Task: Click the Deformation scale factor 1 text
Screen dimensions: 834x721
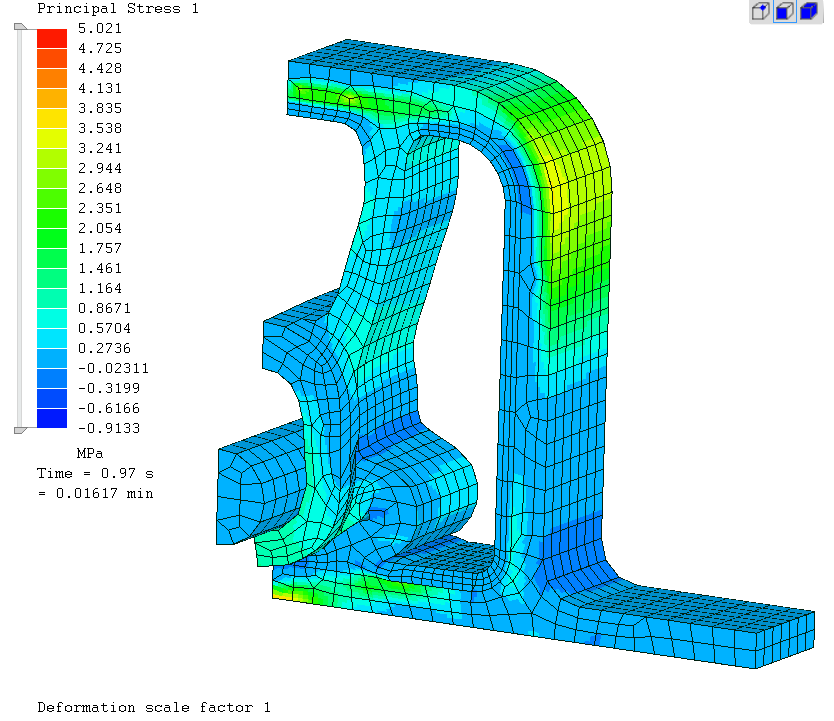Action: [x=154, y=707]
